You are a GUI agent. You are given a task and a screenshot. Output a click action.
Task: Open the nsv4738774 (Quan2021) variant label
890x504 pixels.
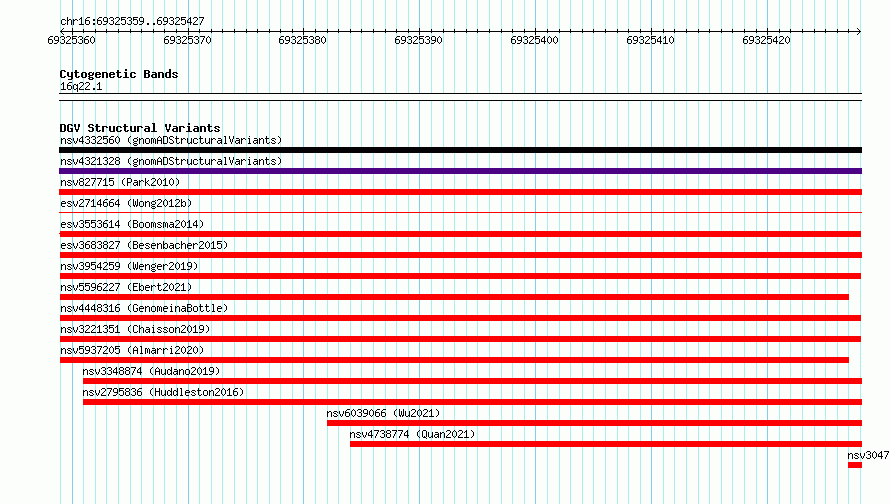(412, 434)
